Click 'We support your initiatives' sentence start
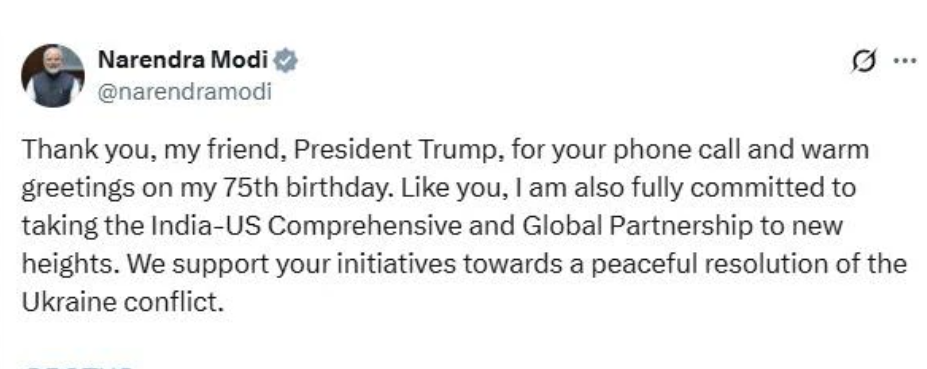The height and width of the screenshot is (369, 927). pyautogui.click(x=292, y=264)
